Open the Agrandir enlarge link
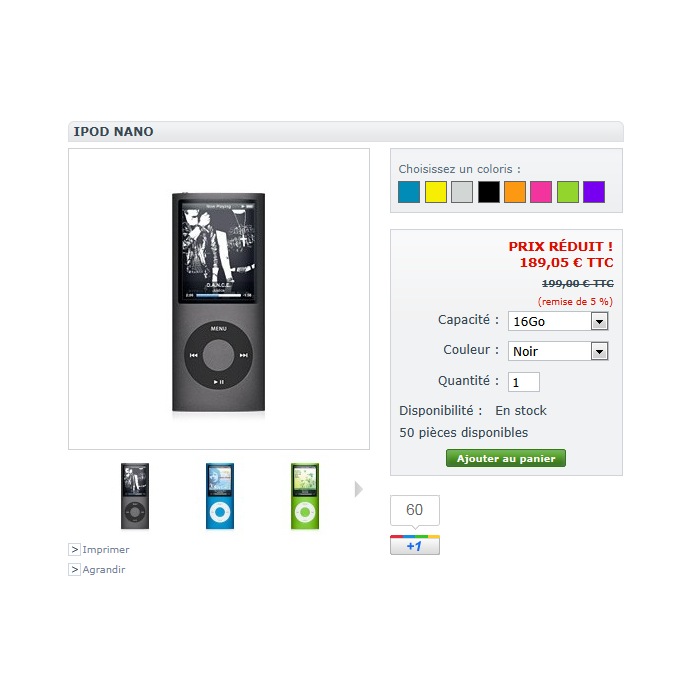Viewport: 700px width, 700px height. [104, 569]
